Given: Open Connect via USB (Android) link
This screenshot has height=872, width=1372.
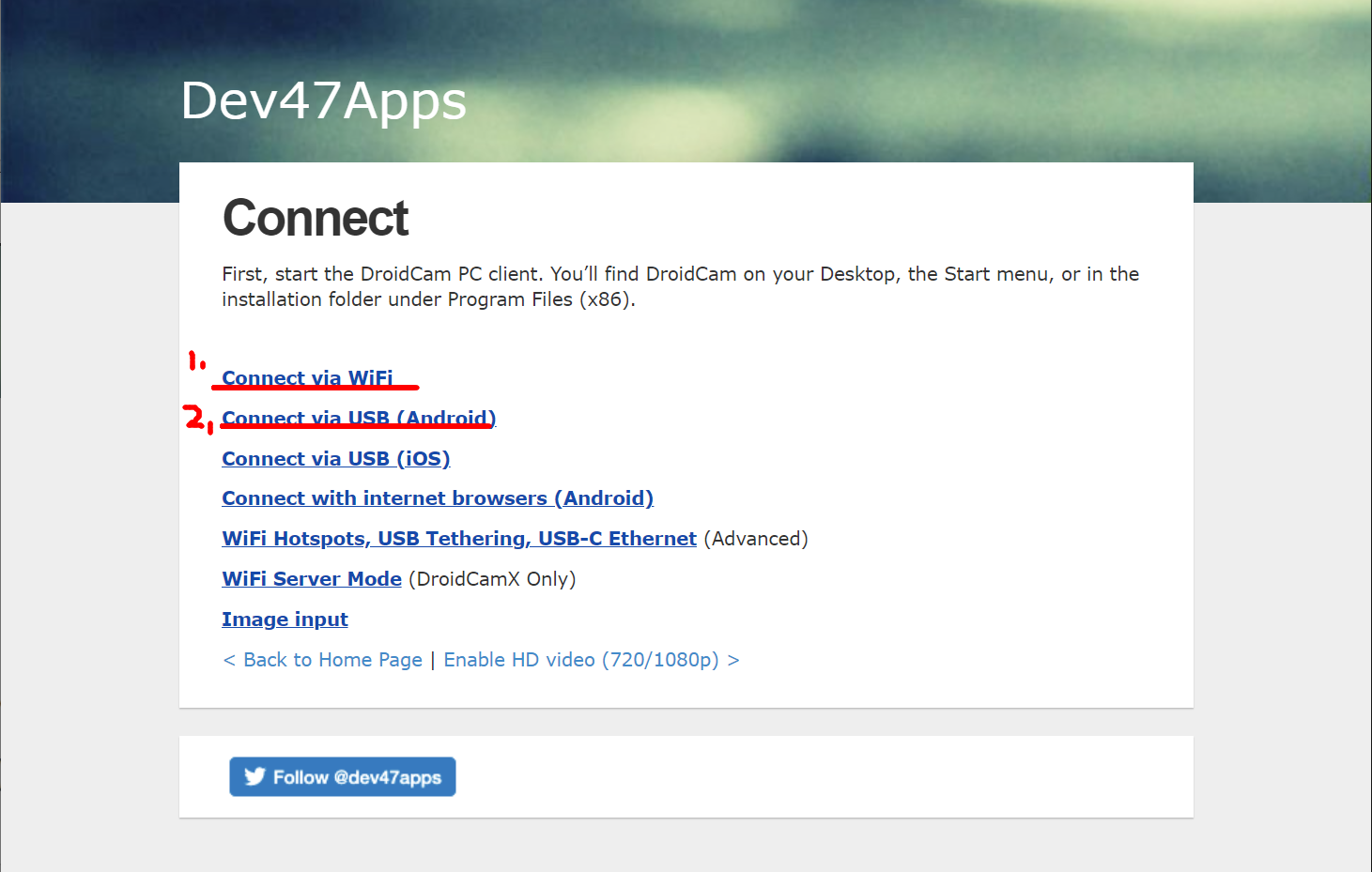Looking at the screenshot, I should [x=359, y=419].
